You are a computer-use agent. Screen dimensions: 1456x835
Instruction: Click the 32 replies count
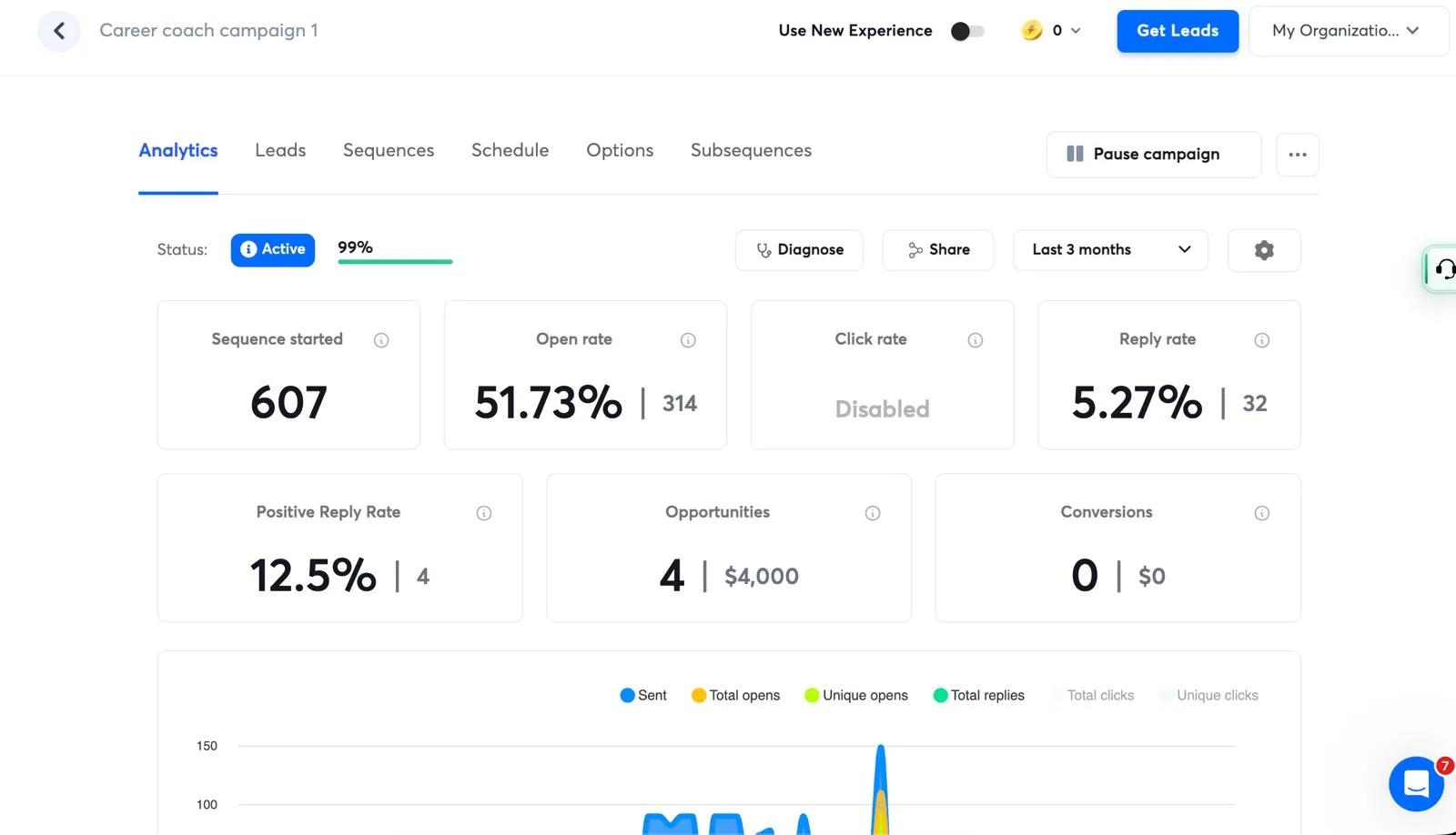pos(1255,403)
